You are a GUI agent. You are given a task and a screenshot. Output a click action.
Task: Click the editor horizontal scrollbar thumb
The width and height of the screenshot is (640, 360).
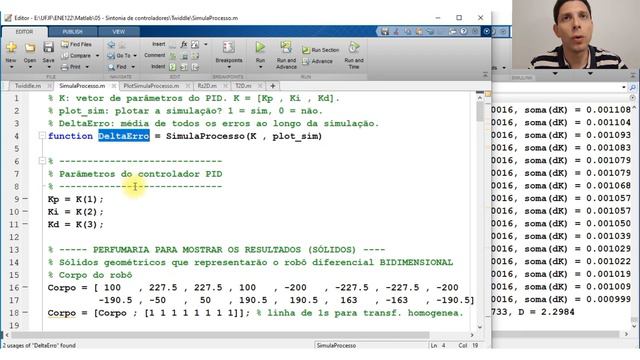(x=220, y=335)
